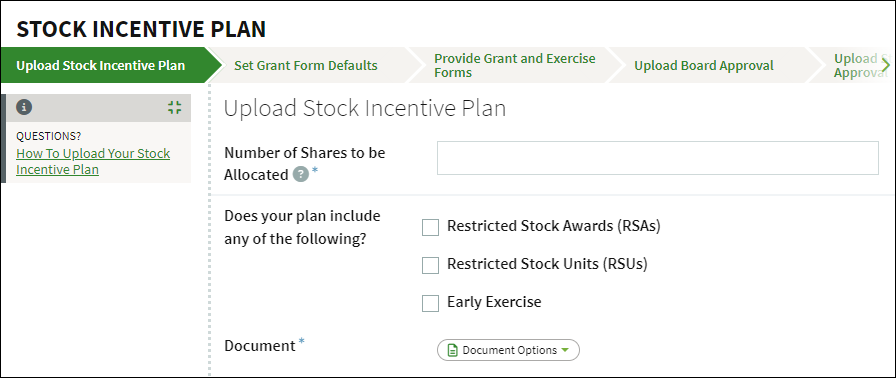Check Restricted Stock Units (RSUs) box

click(430, 265)
